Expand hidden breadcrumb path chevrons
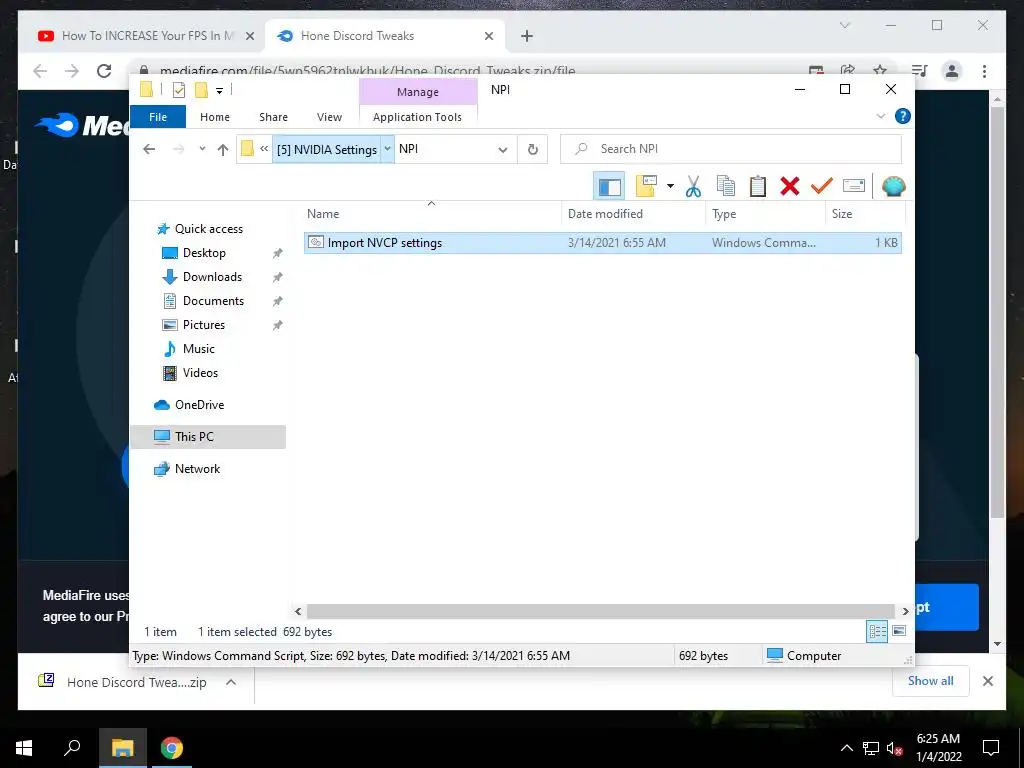Viewport: 1024px width, 768px height. pyautogui.click(x=264, y=150)
